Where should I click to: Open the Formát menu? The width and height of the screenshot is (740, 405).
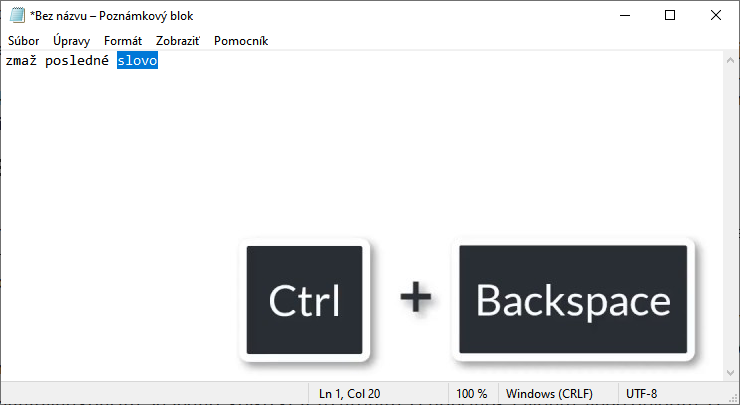(x=123, y=41)
